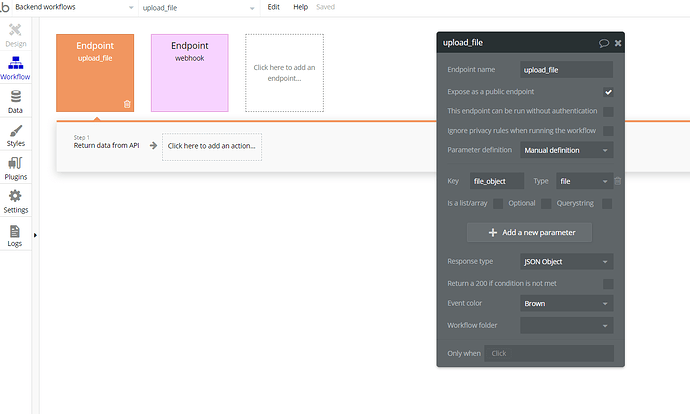Open the upload_file workflow selector dropdown
The image size is (690, 414).
click(199, 8)
